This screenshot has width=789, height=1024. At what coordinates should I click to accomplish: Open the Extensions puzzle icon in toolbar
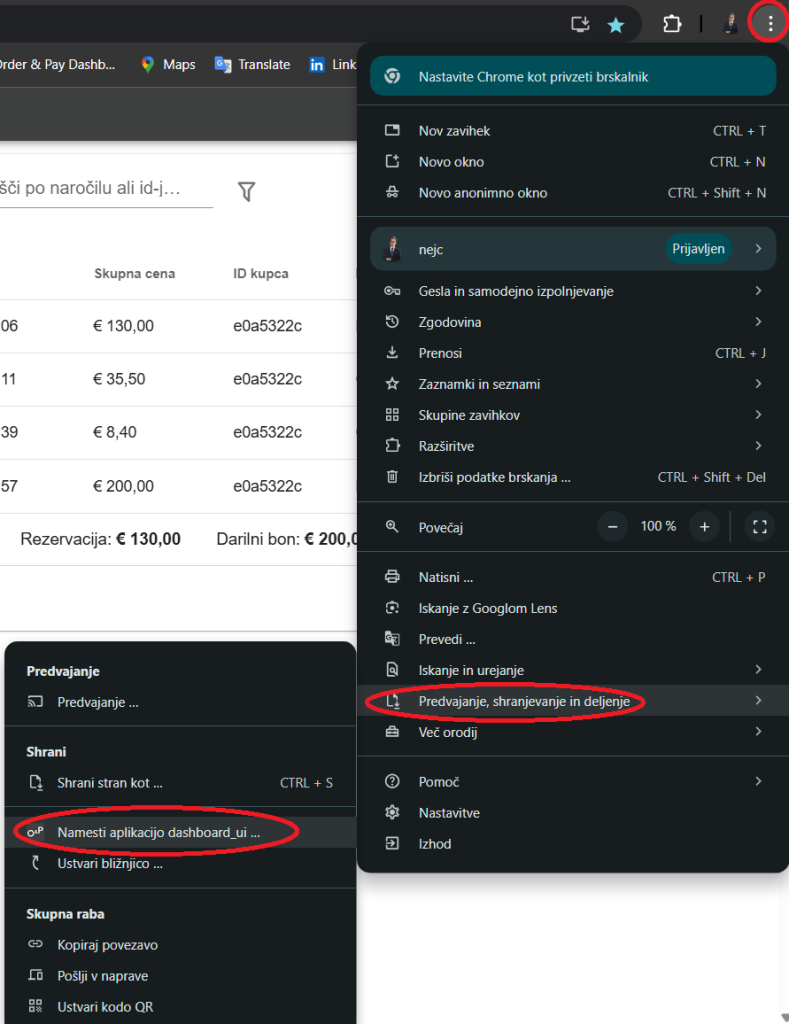(x=672, y=25)
